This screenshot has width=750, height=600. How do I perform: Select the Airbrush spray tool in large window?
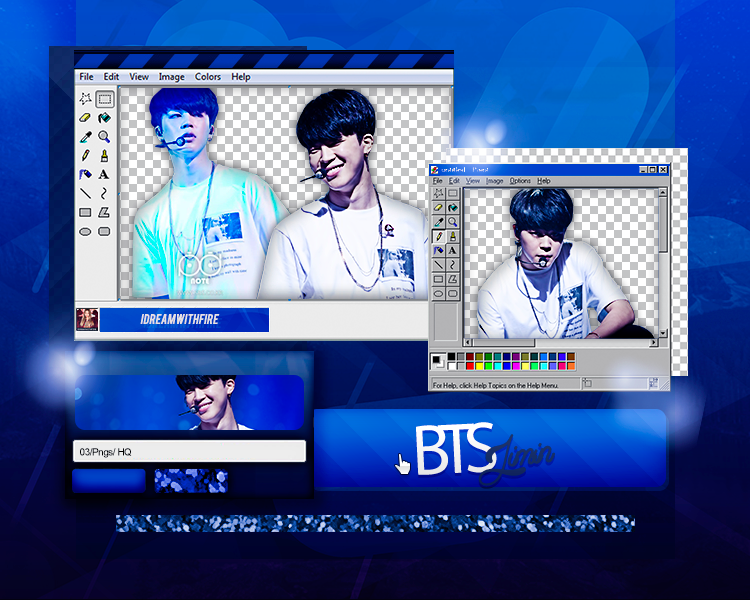[x=86, y=175]
